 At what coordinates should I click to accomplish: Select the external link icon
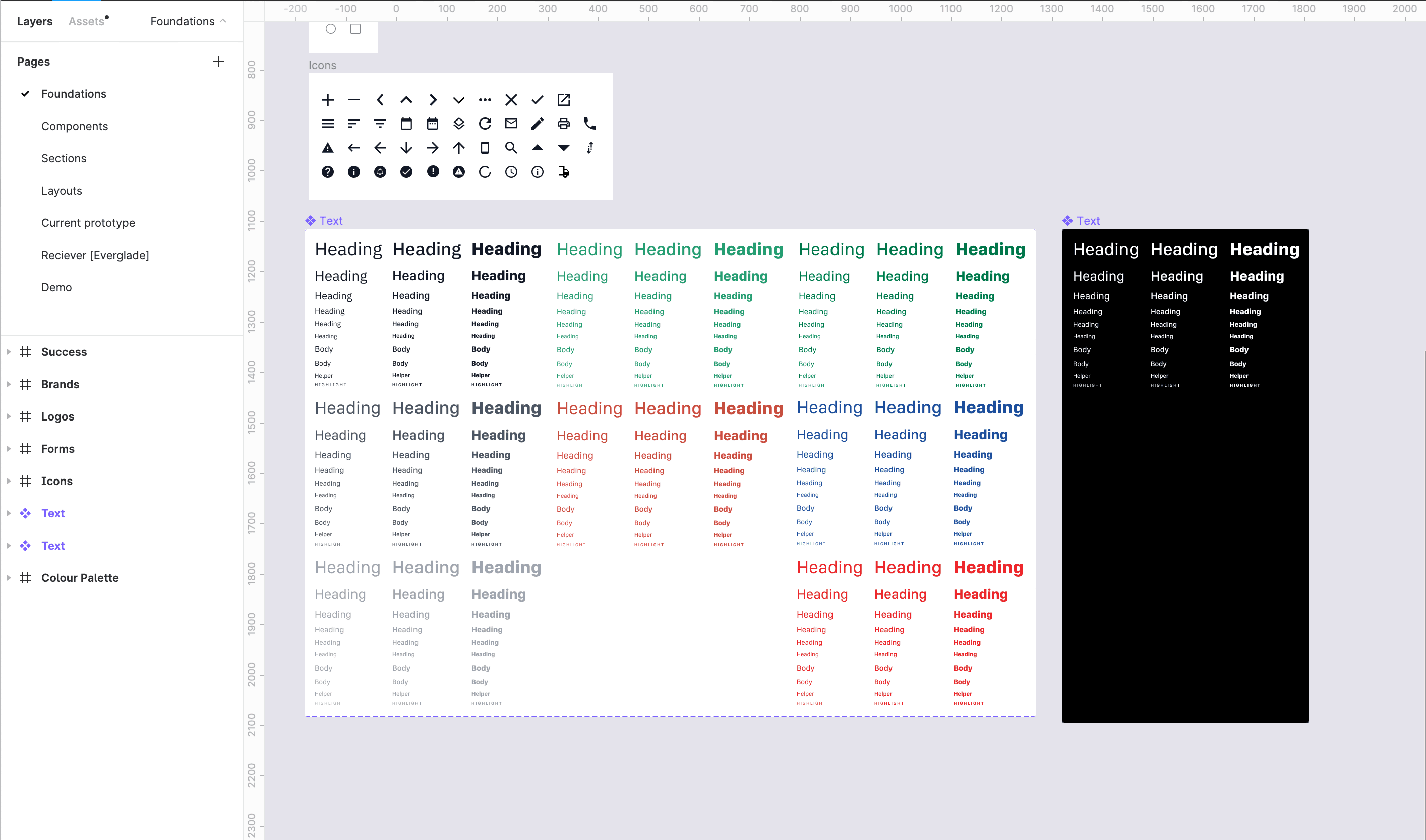tap(563, 100)
